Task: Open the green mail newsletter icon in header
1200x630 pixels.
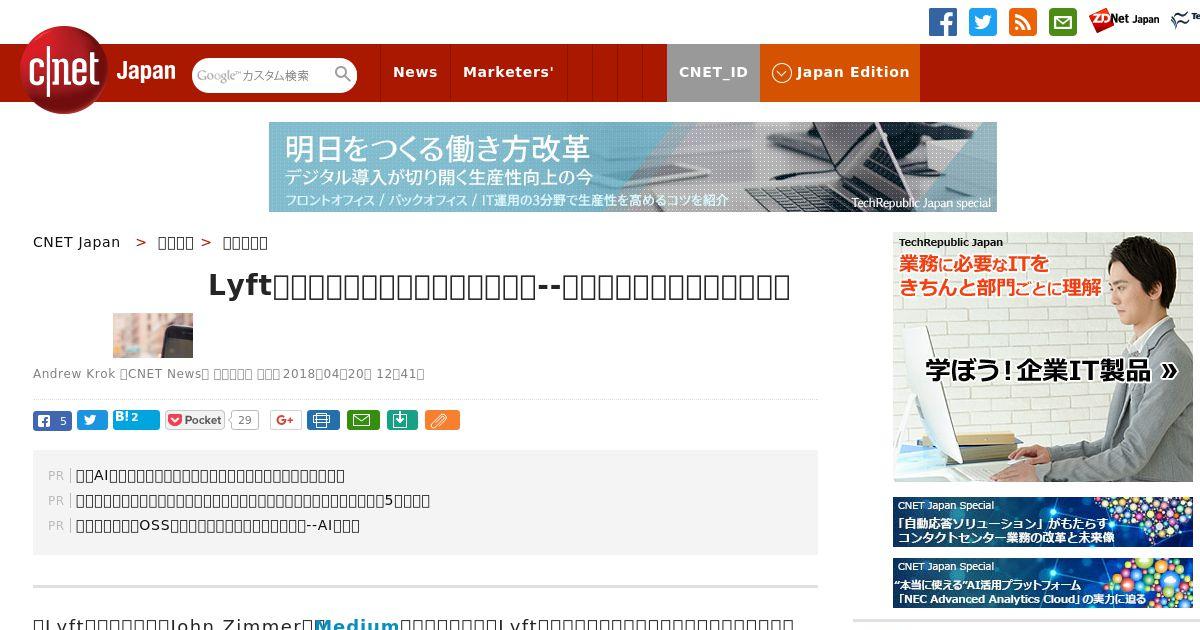Action: 1063,22
